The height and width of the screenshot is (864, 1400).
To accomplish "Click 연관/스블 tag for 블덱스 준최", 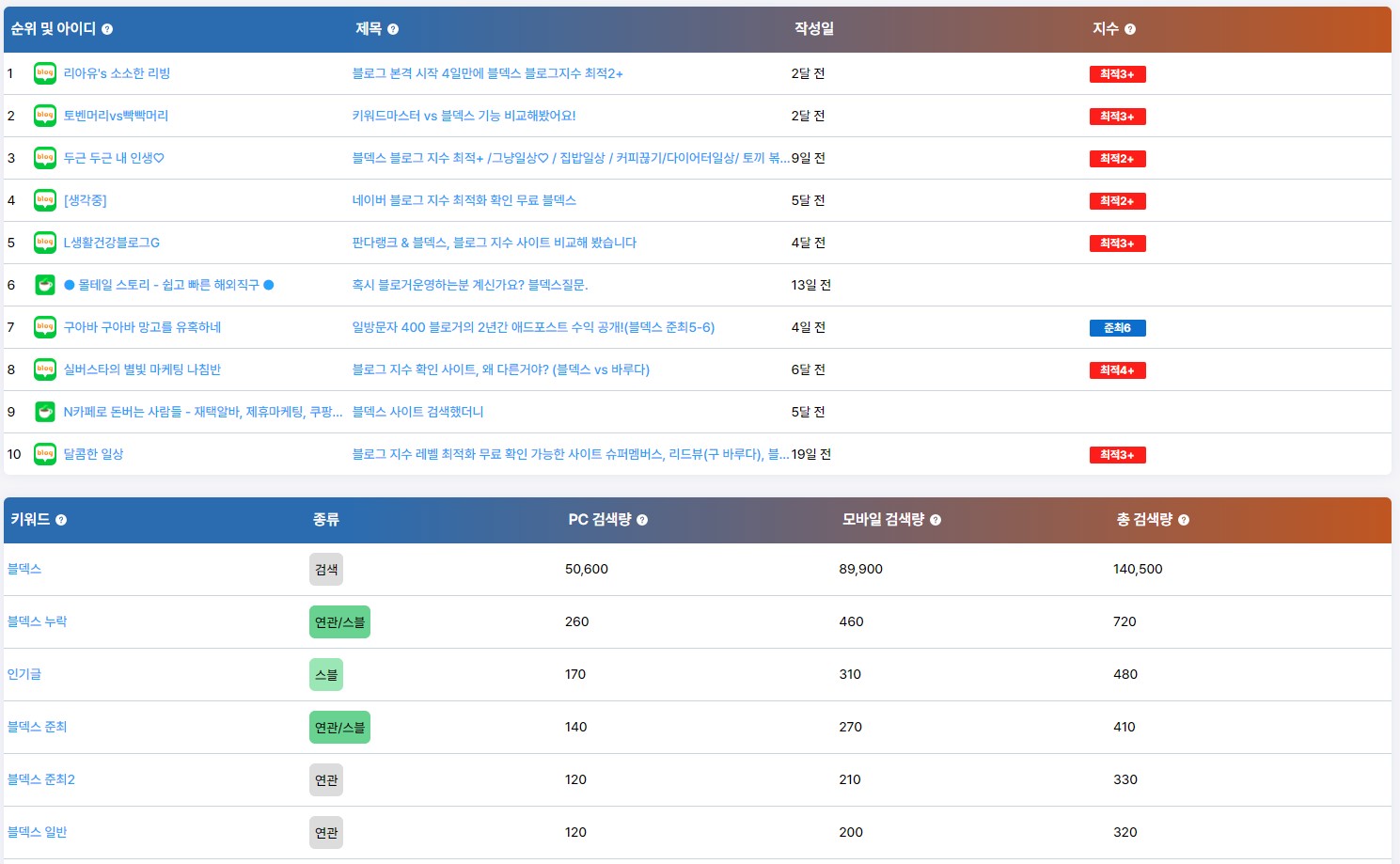I will point(339,728).
